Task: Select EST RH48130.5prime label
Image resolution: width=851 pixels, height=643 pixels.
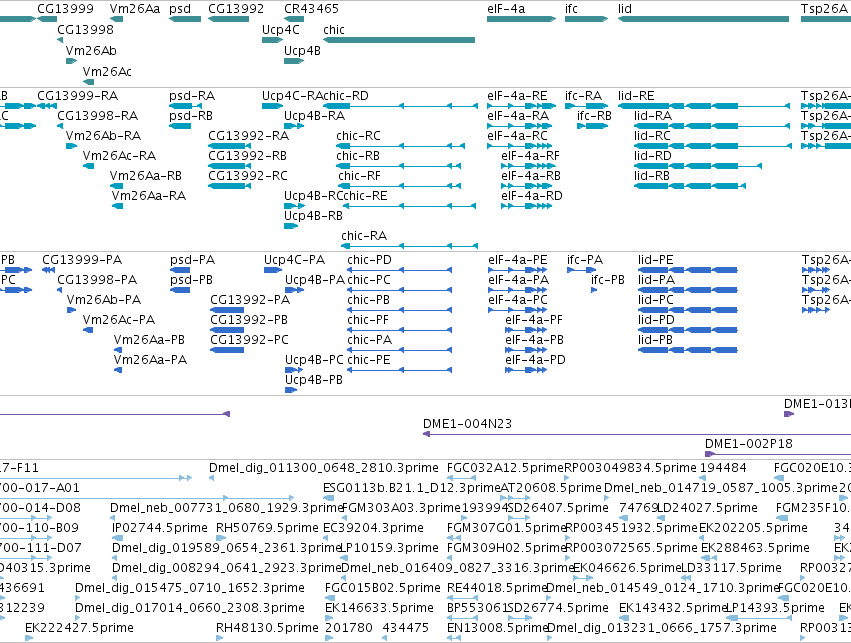Action: tap(268, 628)
